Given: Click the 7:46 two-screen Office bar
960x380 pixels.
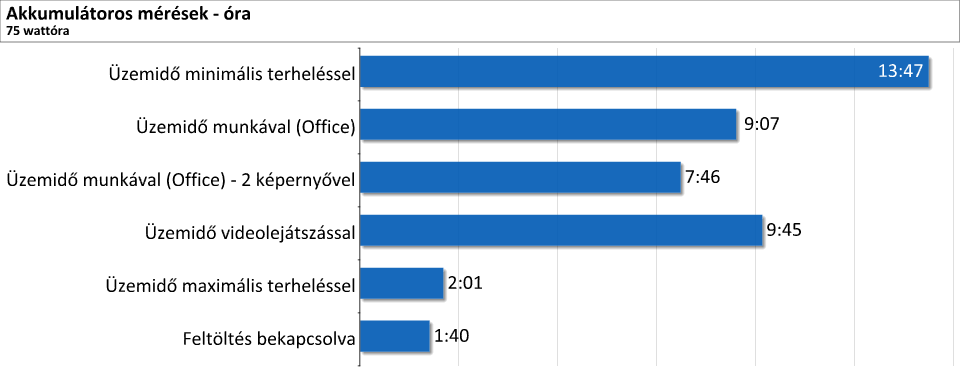Looking at the screenshot, I should pos(520,177).
